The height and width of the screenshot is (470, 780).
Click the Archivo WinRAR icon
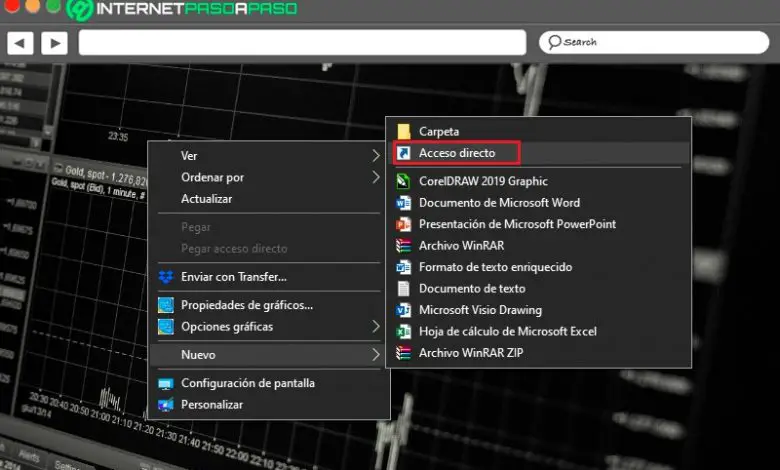coord(403,246)
